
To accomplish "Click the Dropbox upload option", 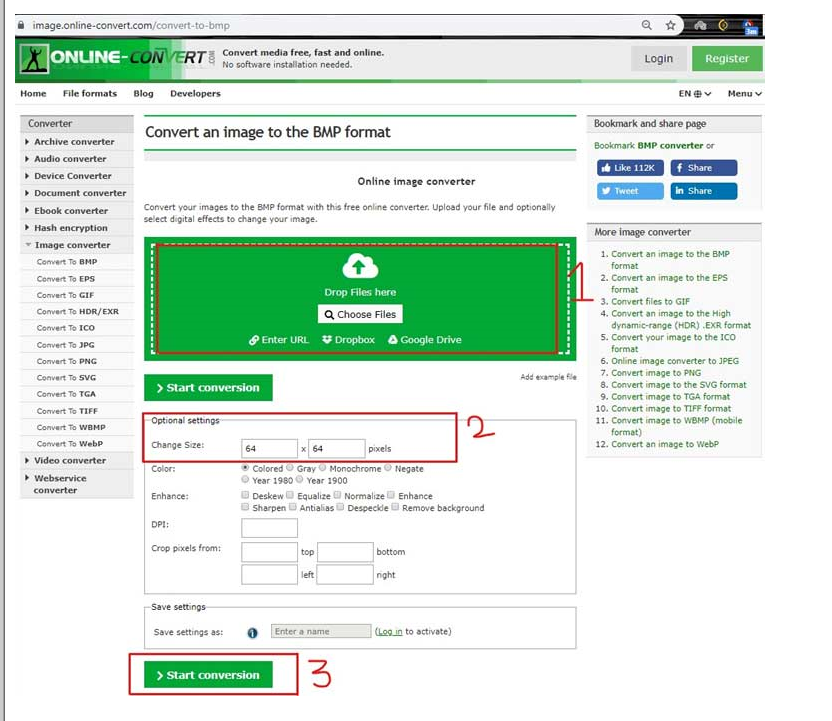I will coord(348,340).
